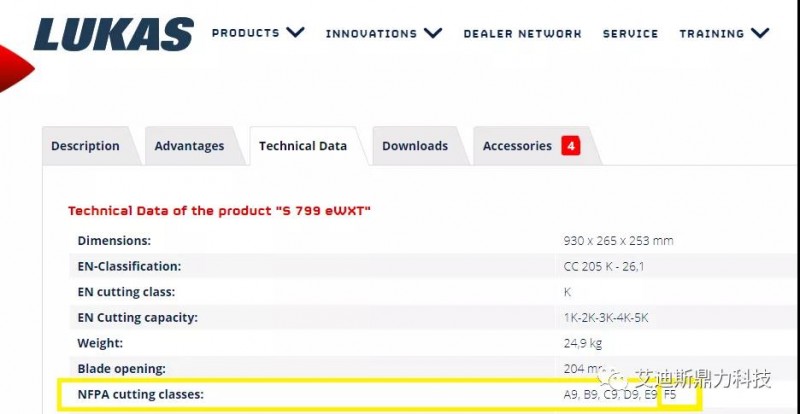Go to Dealer Network page
Screen dimensions: 800x414
tap(522, 34)
